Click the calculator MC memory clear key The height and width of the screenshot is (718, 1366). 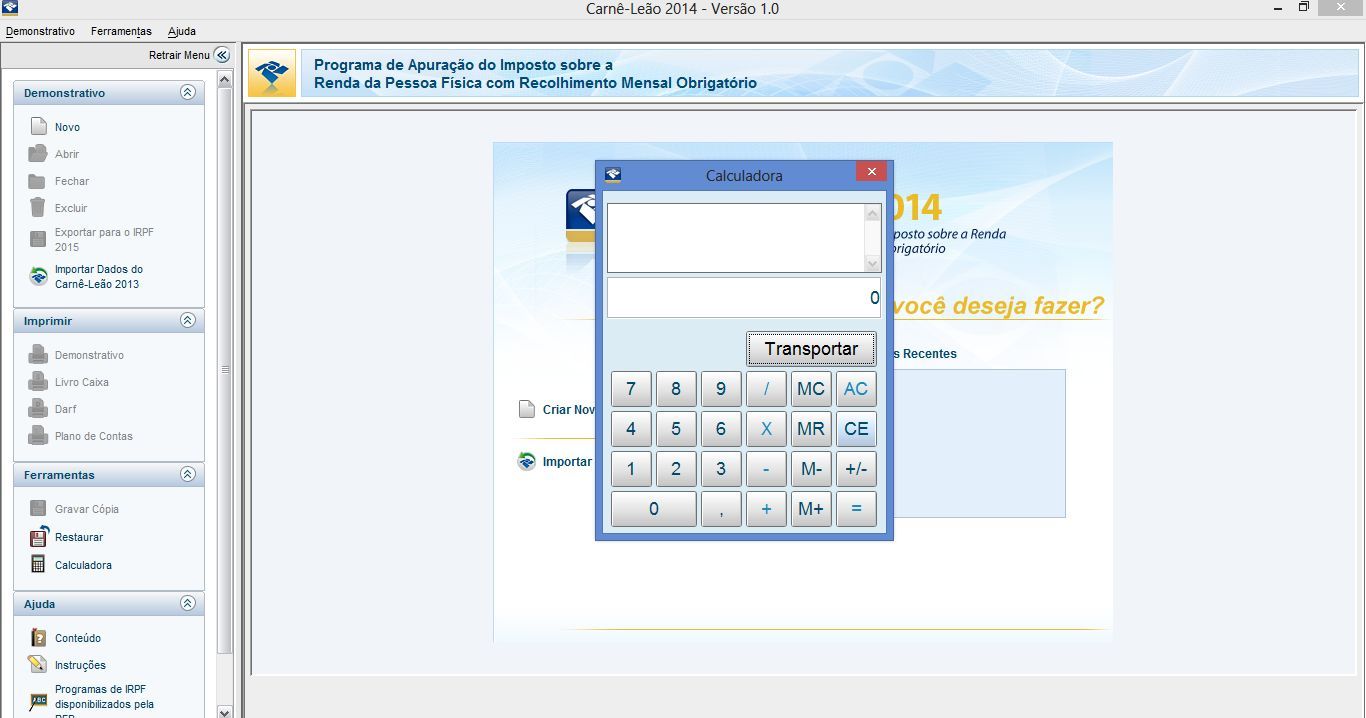point(811,389)
